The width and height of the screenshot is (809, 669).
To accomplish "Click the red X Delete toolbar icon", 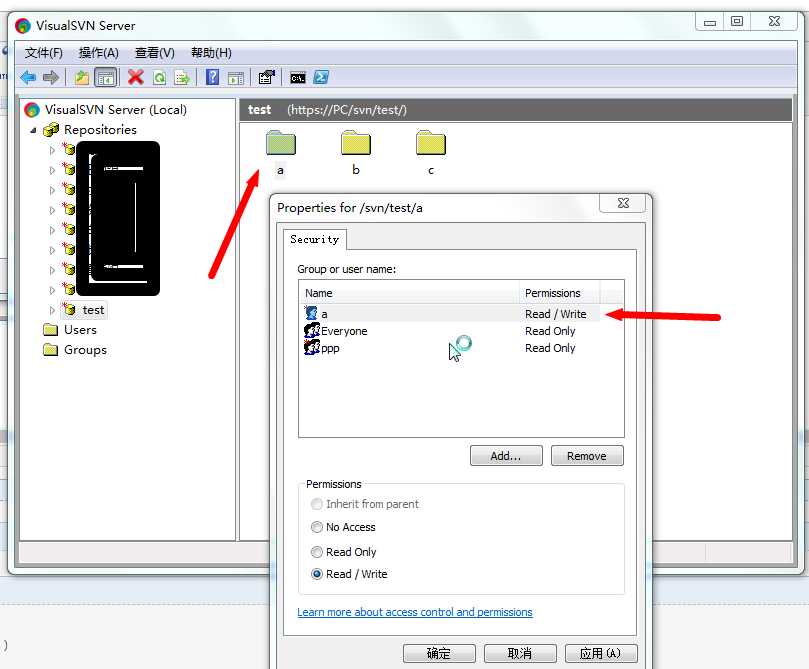I will coord(135,77).
